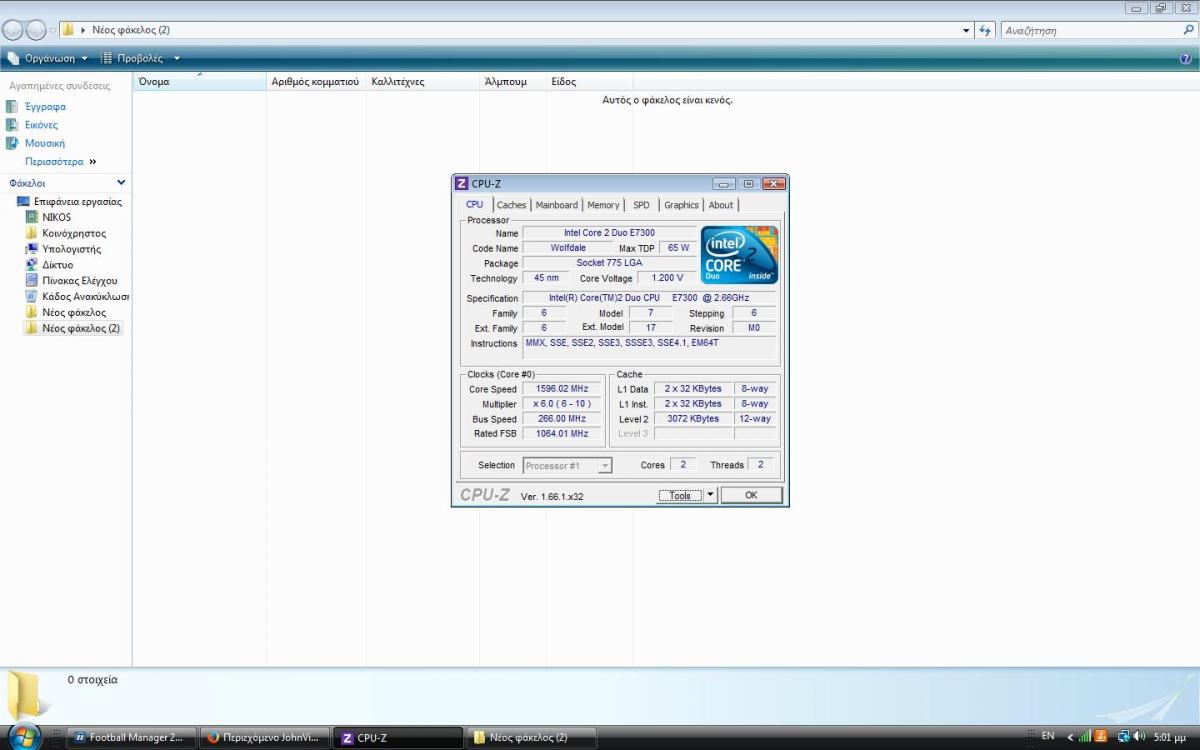Switch to the SPD tab in CPU-Z

[x=641, y=205]
